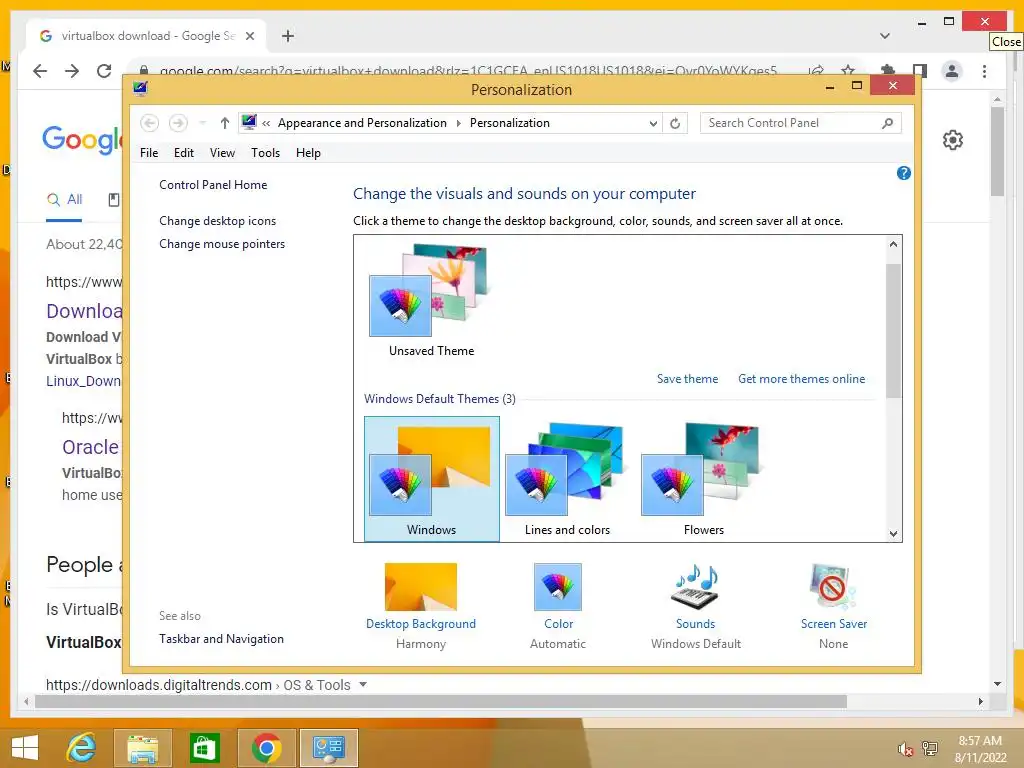
Task: Open File Explorer from taskbar
Action: coord(143,748)
